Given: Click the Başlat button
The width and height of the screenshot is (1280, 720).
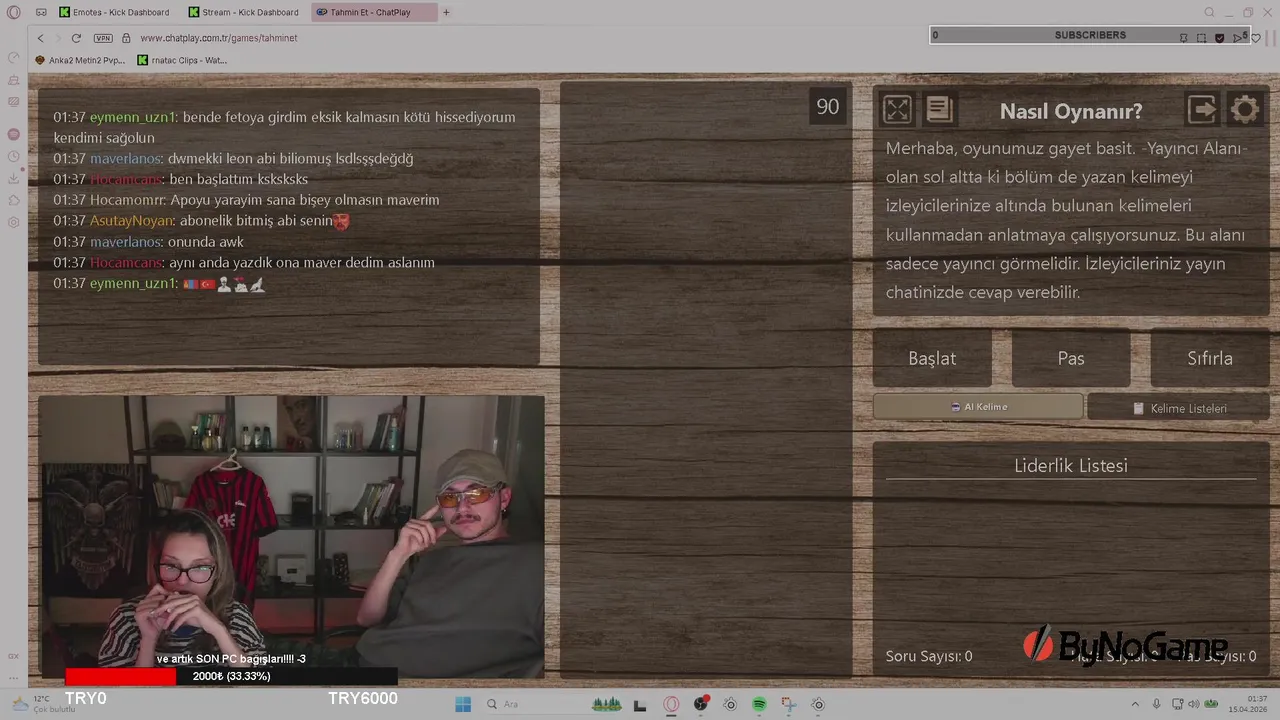Looking at the screenshot, I should click(x=932, y=358).
